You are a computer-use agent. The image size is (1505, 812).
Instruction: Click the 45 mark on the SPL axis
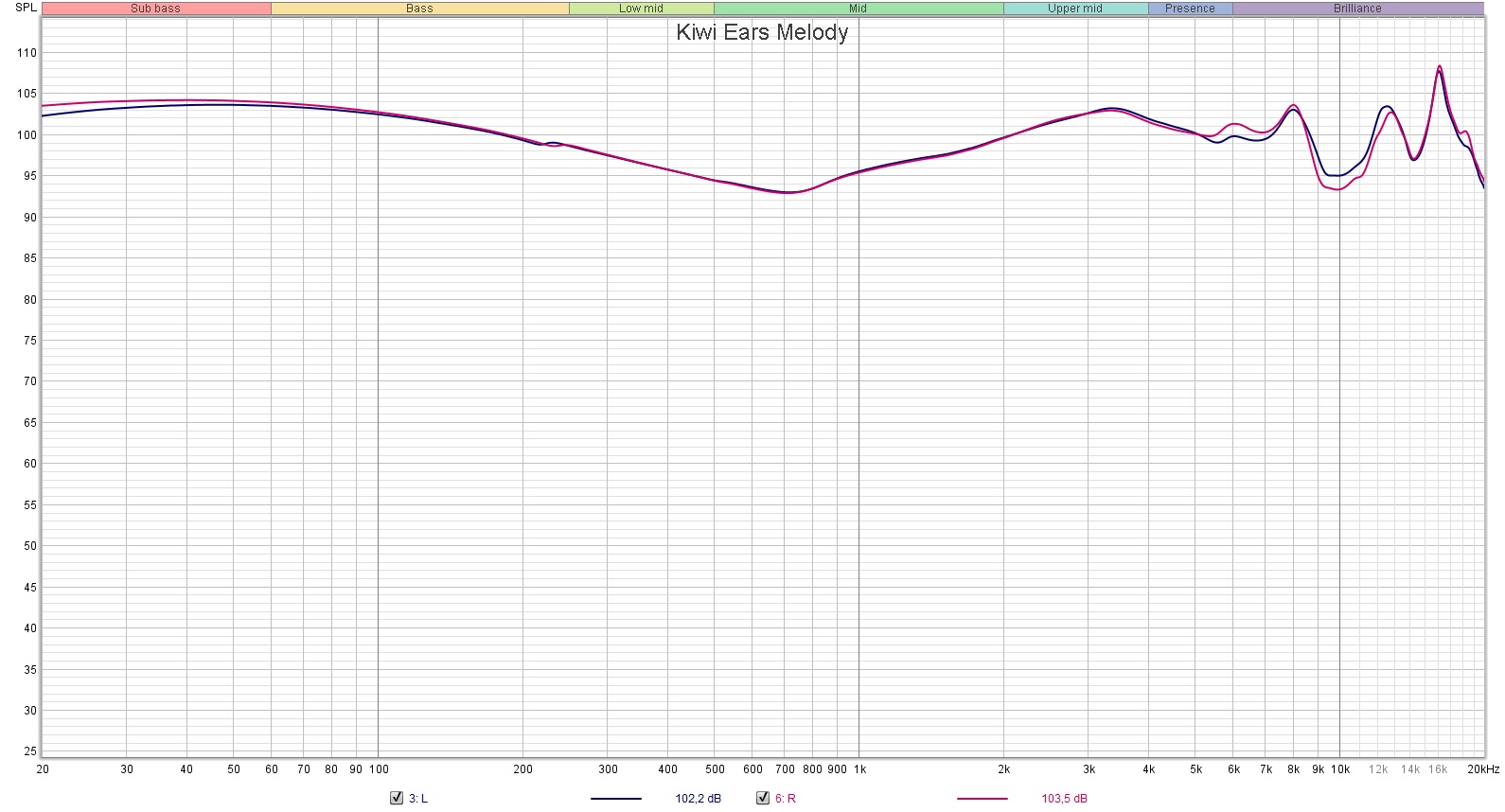pos(30,588)
